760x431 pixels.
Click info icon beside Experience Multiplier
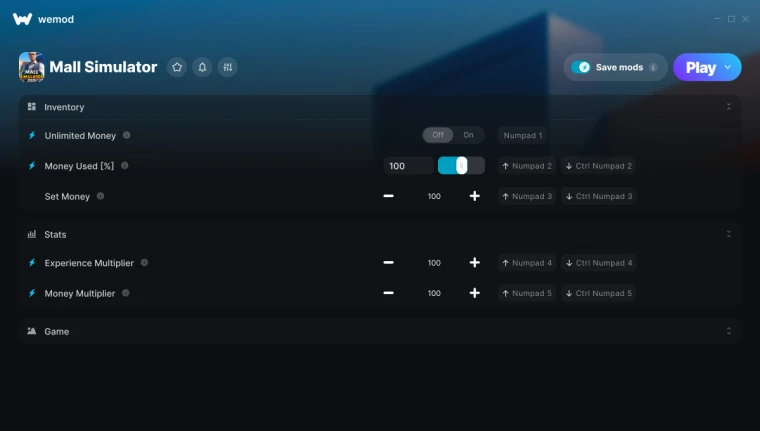(x=144, y=262)
